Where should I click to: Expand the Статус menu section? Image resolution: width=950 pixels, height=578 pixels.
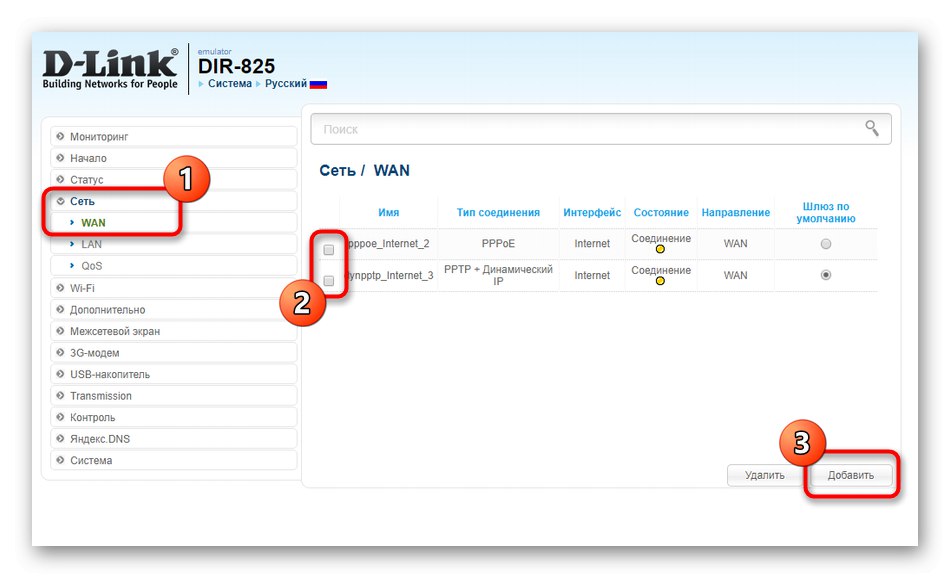tap(174, 179)
